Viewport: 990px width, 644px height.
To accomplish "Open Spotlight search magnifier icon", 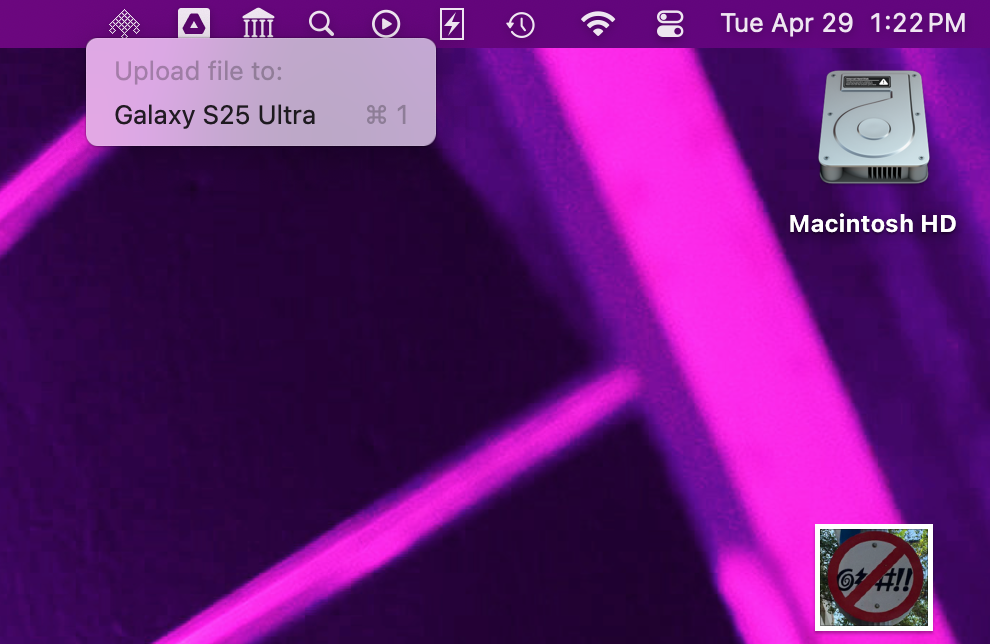I will (x=321, y=24).
